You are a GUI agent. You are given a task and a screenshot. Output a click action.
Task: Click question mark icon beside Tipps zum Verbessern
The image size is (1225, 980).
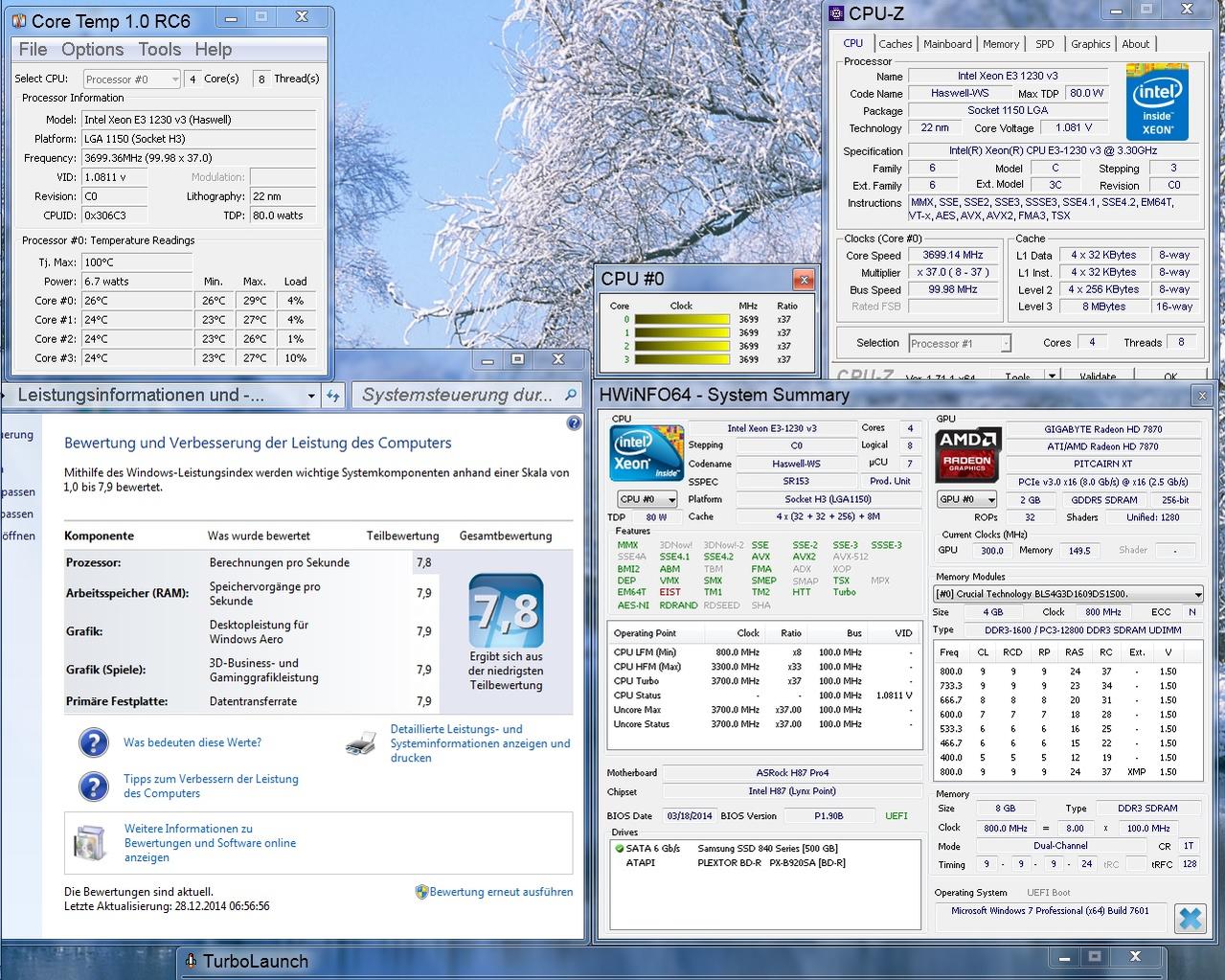(x=93, y=786)
